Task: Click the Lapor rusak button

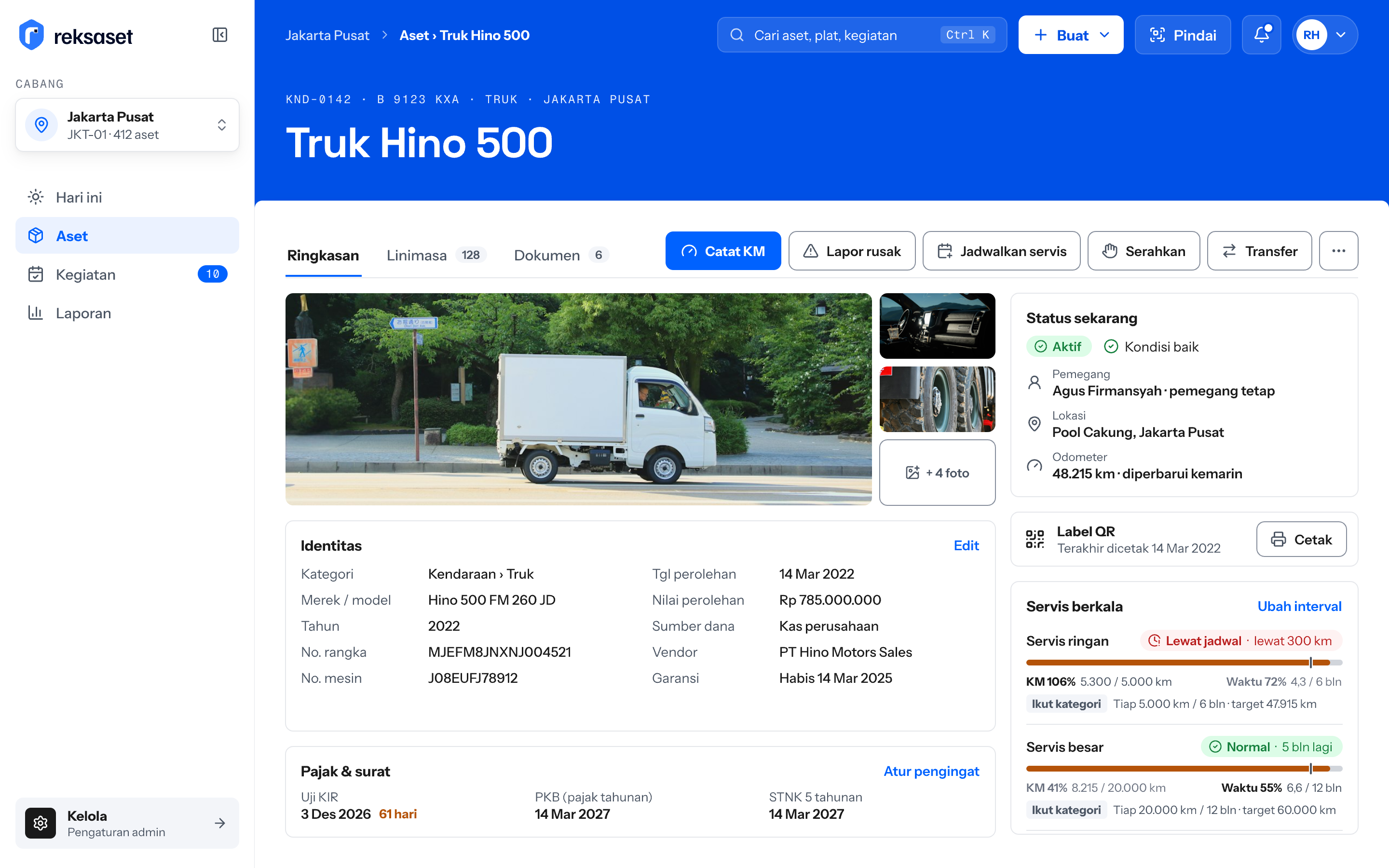Action: click(851, 251)
